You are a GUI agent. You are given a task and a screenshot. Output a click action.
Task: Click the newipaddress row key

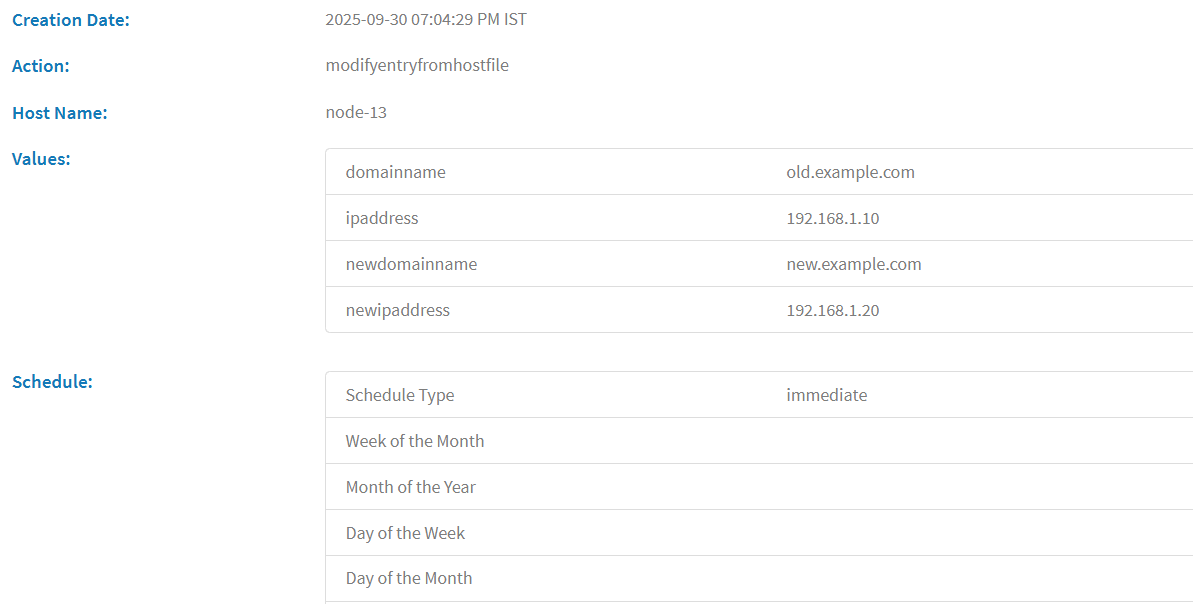tap(398, 310)
